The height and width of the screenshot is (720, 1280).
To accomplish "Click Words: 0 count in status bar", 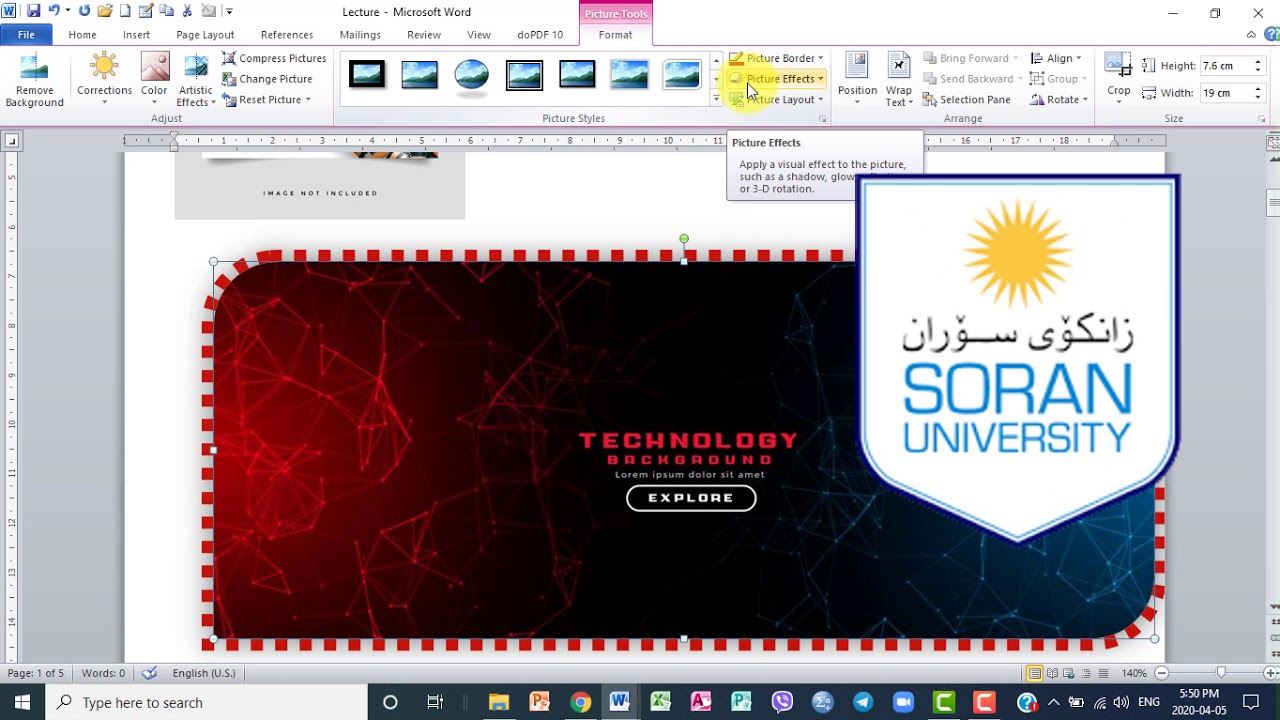I will click(x=103, y=673).
